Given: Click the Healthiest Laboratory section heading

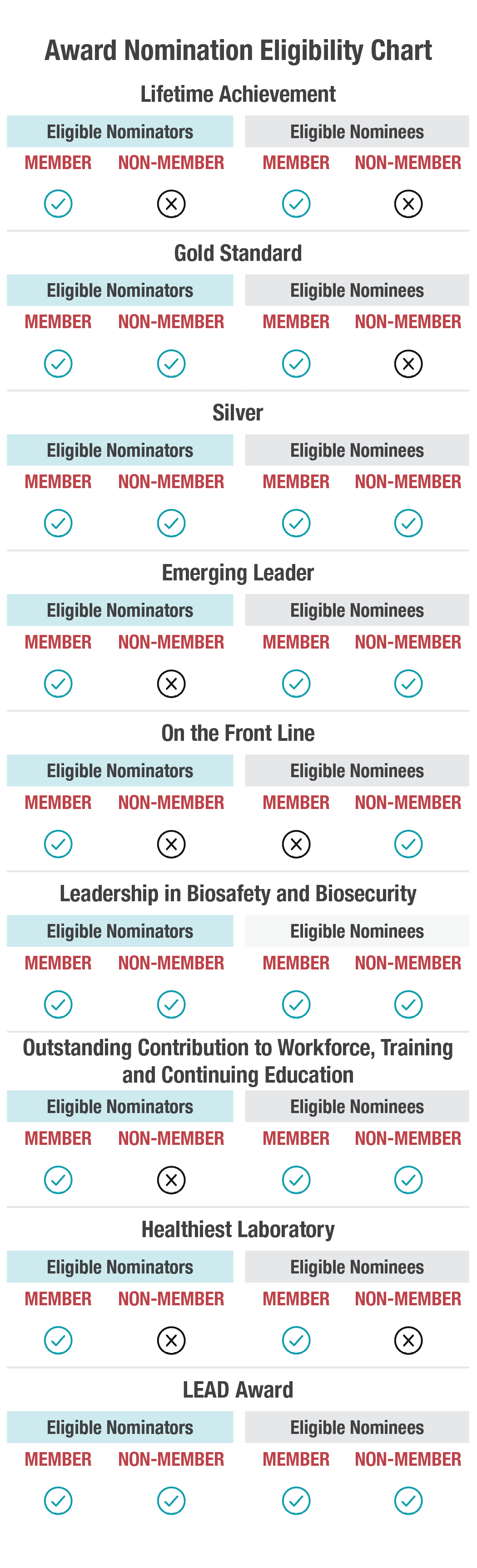Looking at the screenshot, I should pyautogui.click(x=238, y=1229).
